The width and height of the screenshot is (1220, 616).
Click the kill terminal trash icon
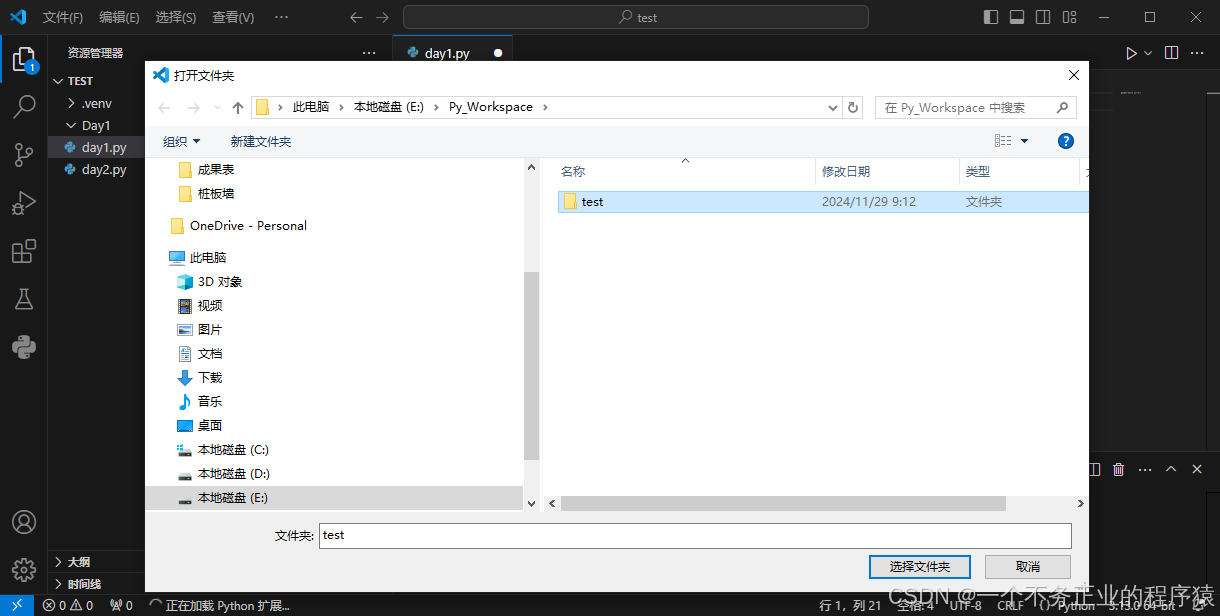coord(1119,469)
